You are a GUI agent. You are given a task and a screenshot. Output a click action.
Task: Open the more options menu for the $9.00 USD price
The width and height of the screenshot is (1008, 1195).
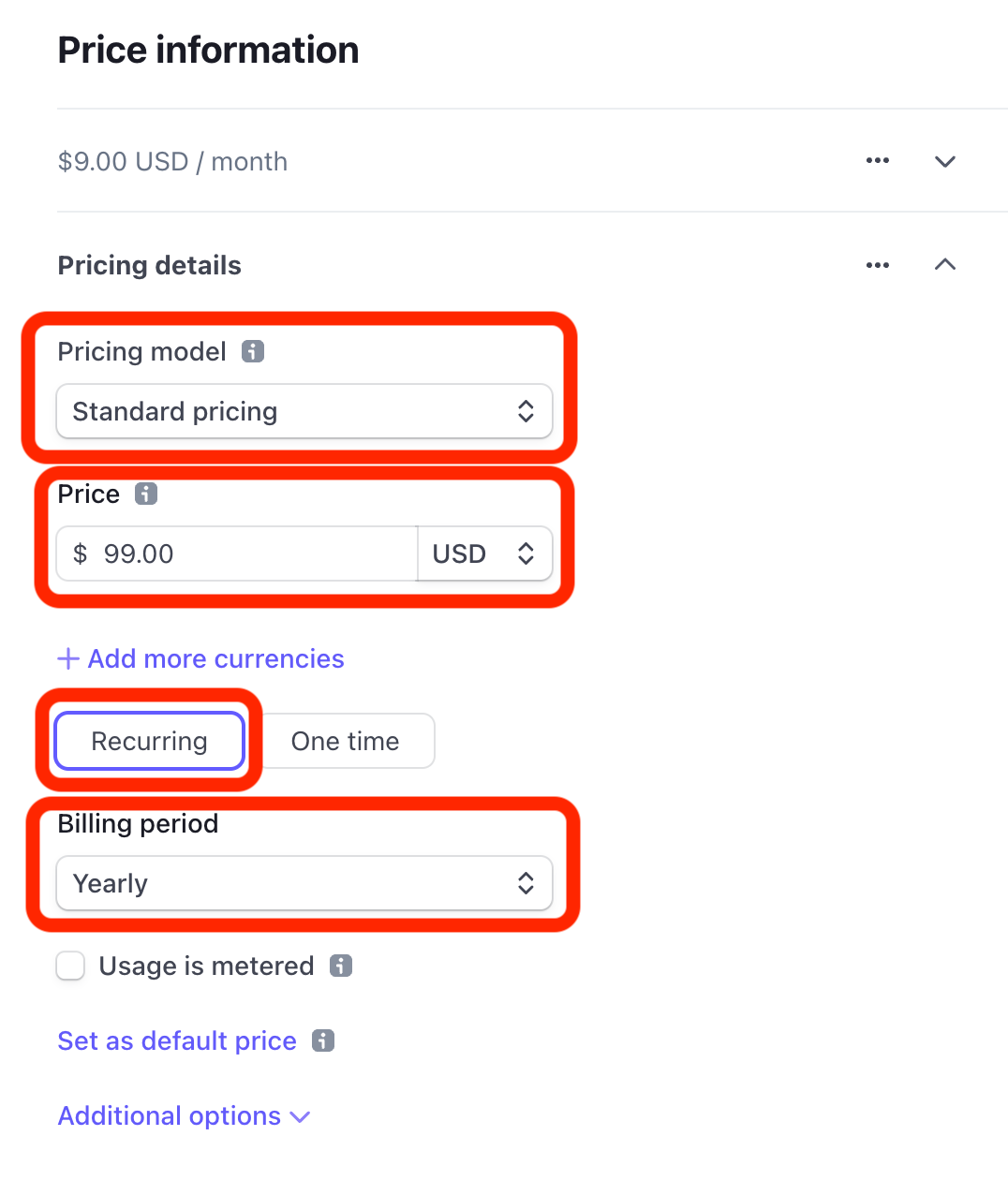pos(878,161)
